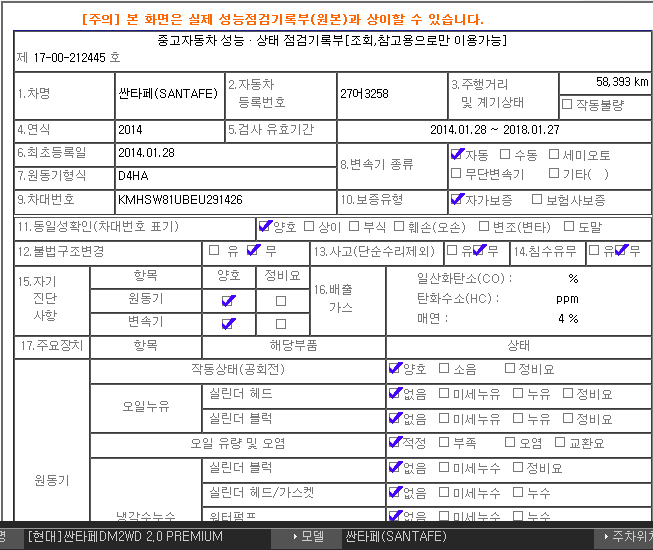
Task: Click the 모델 label in bottom bar
Action: 312,537
